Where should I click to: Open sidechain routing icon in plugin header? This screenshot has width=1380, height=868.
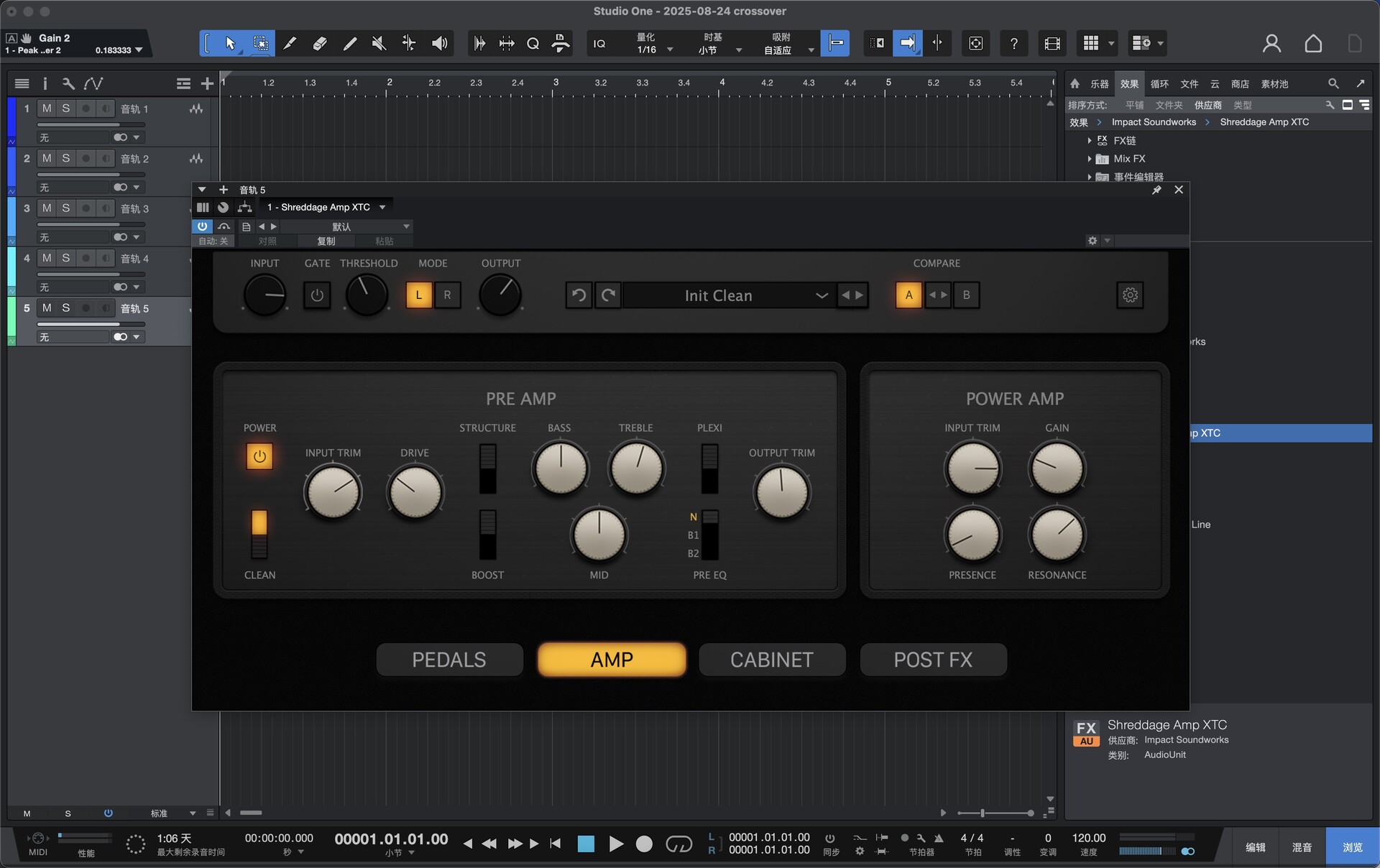(x=245, y=207)
